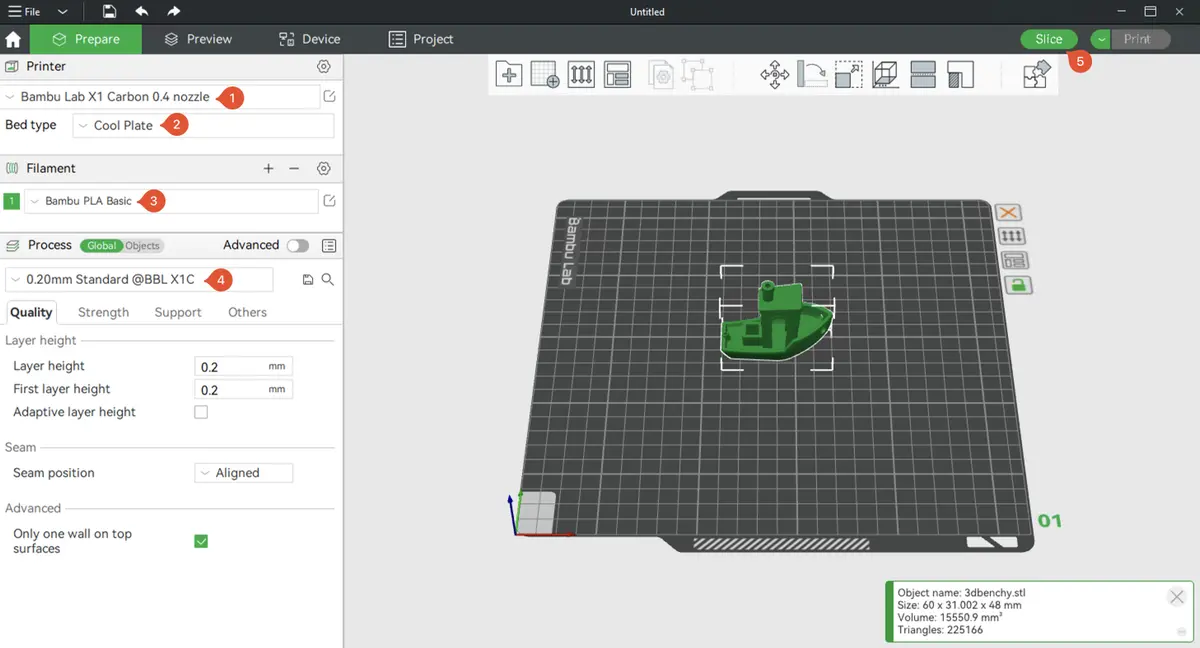Image resolution: width=1200 pixels, height=648 pixels.
Task: Select the Auto orient icon
Action: [581, 75]
